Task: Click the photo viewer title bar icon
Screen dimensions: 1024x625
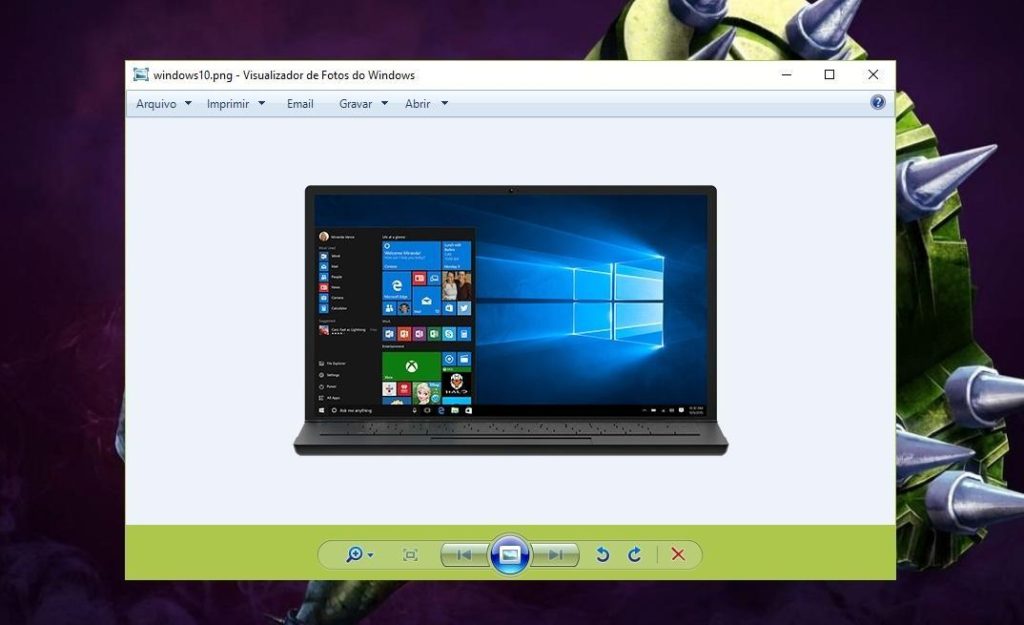Action: coord(140,74)
